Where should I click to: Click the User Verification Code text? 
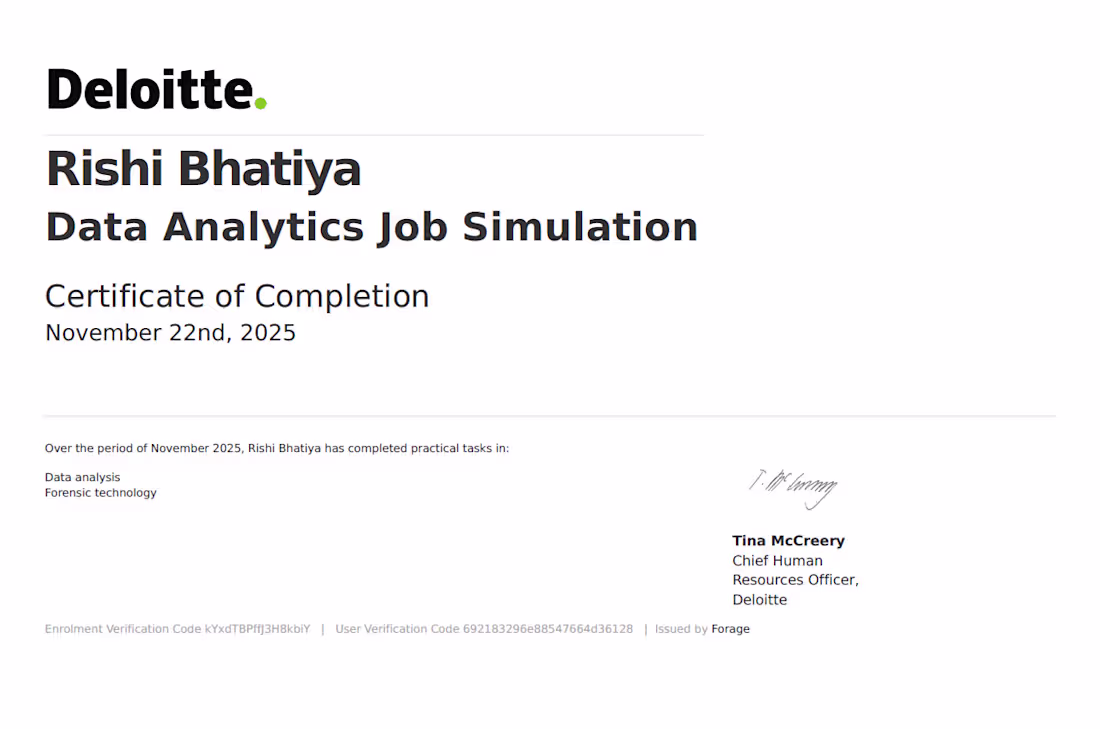484,629
